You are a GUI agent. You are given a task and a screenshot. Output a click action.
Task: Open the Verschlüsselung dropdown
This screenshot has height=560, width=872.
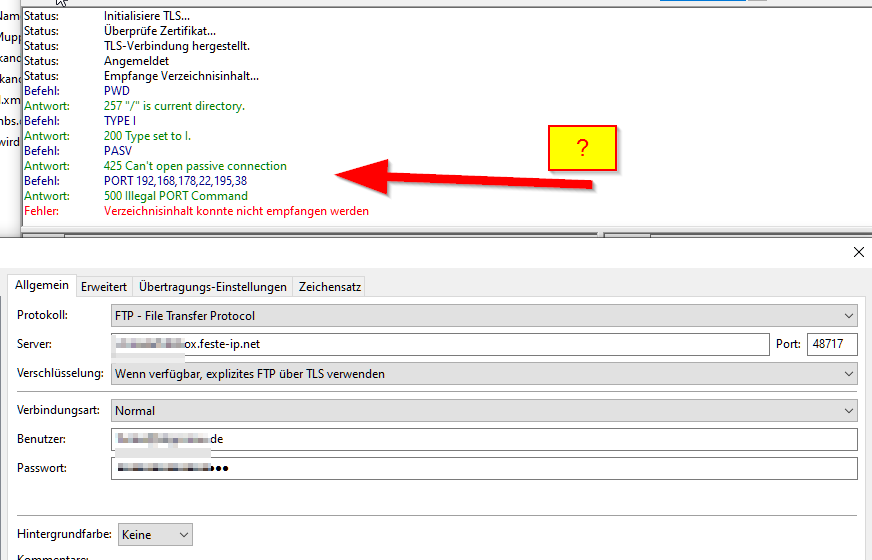point(484,374)
